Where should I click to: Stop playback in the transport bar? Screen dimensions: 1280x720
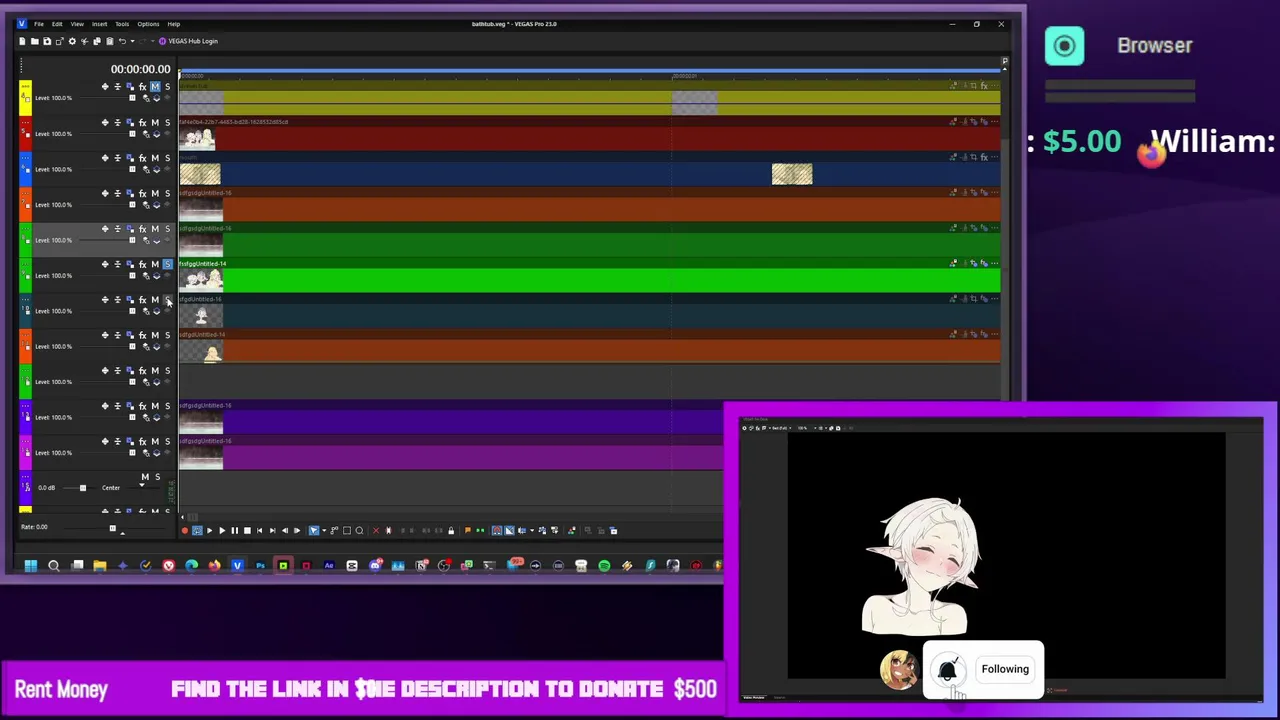(247, 531)
